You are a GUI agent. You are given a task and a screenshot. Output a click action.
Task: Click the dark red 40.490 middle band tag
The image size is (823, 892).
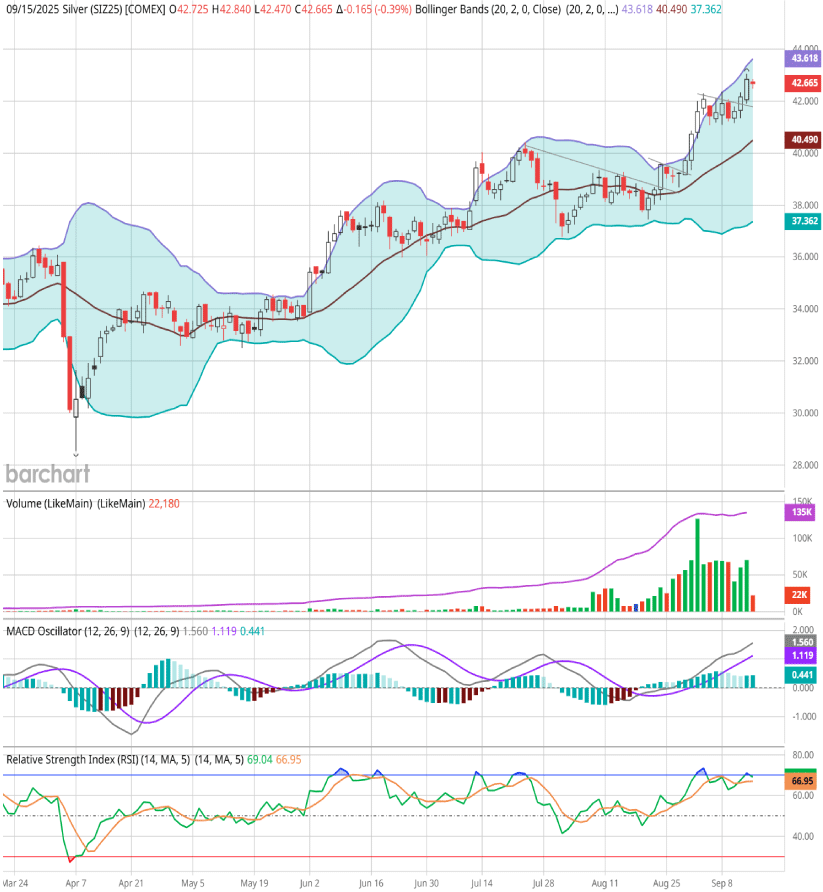coord(804,141)
